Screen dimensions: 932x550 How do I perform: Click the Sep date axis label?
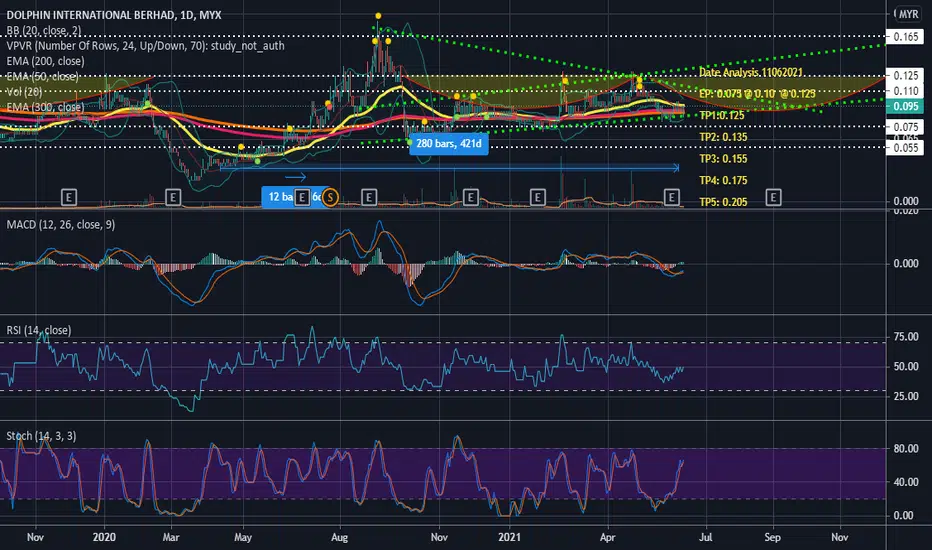[772, 538]
